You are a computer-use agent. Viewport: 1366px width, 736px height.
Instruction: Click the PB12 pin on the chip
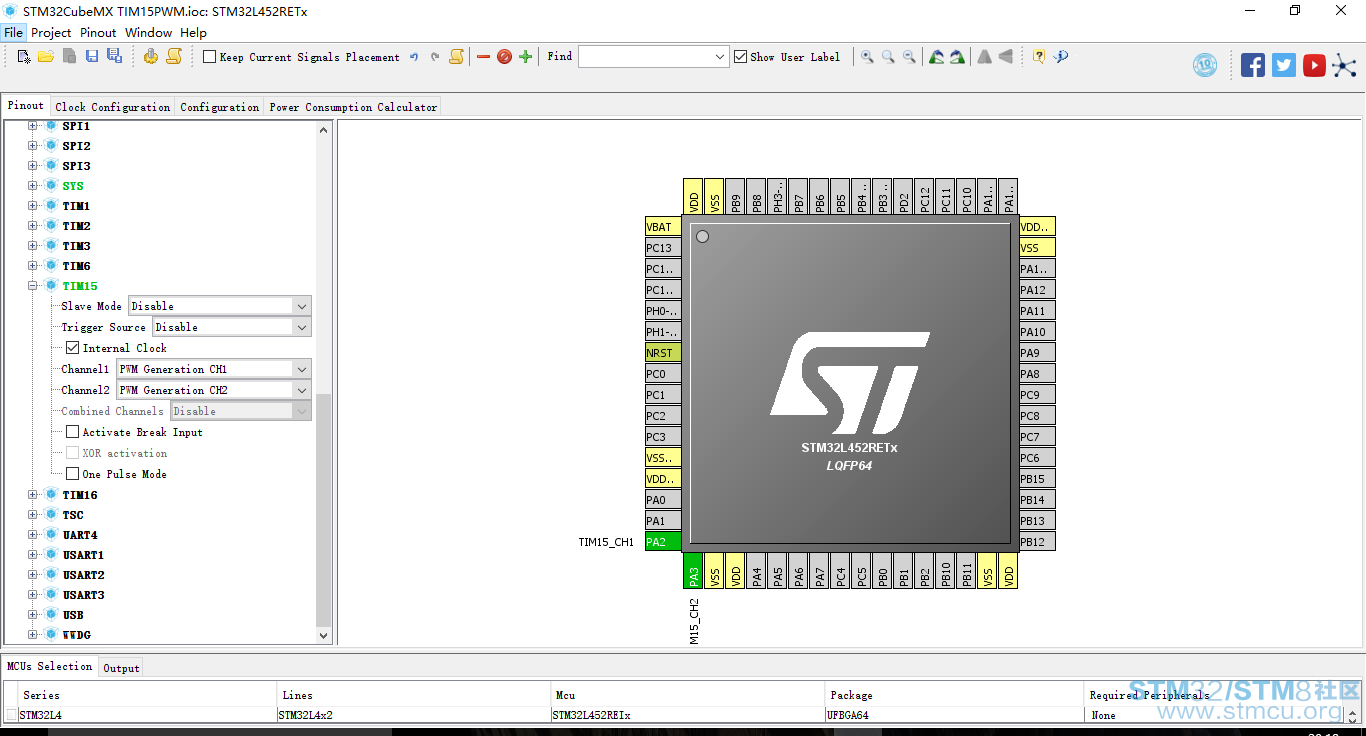tap(1037, 542)
